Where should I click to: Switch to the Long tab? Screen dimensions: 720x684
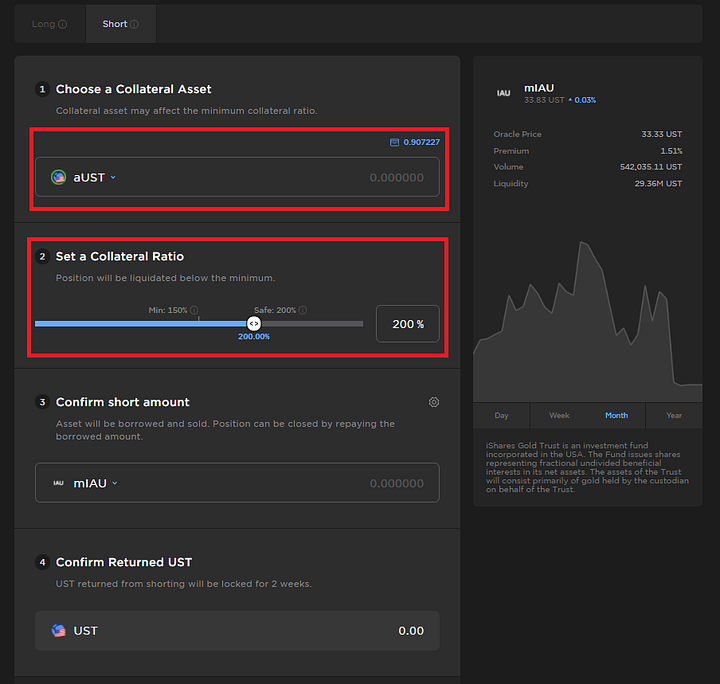[x=50, y=24]
